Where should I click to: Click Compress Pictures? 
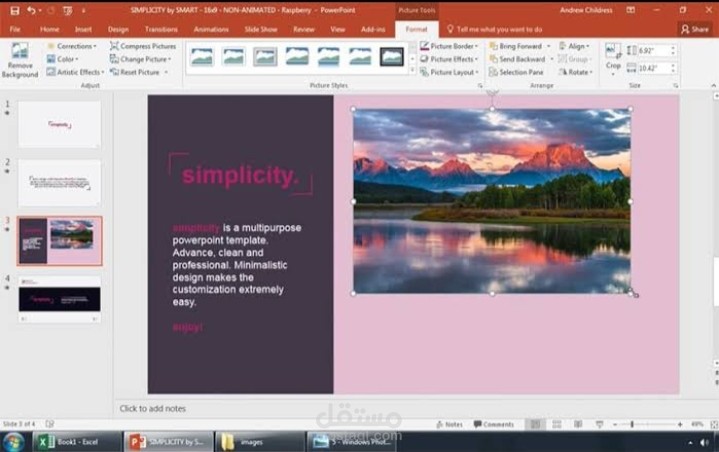[143, 46]
